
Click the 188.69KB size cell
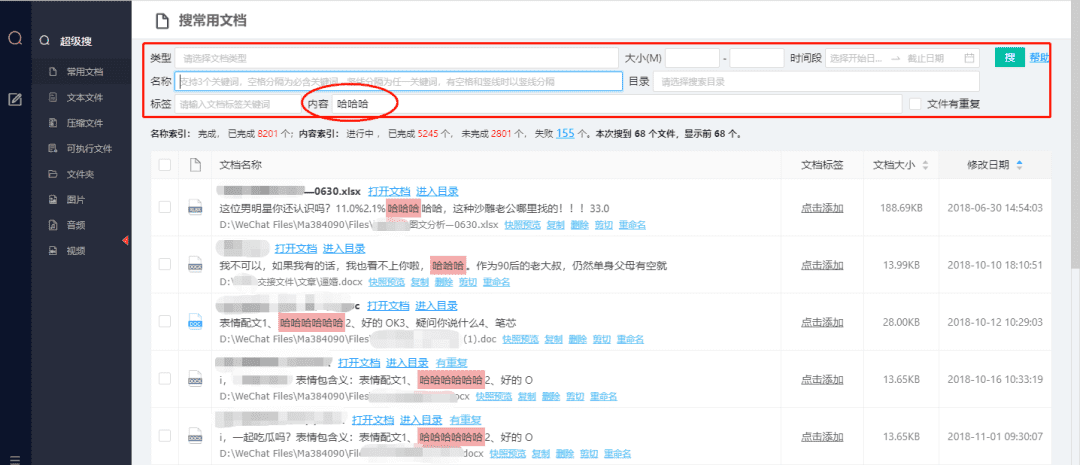tap(901, 207)
